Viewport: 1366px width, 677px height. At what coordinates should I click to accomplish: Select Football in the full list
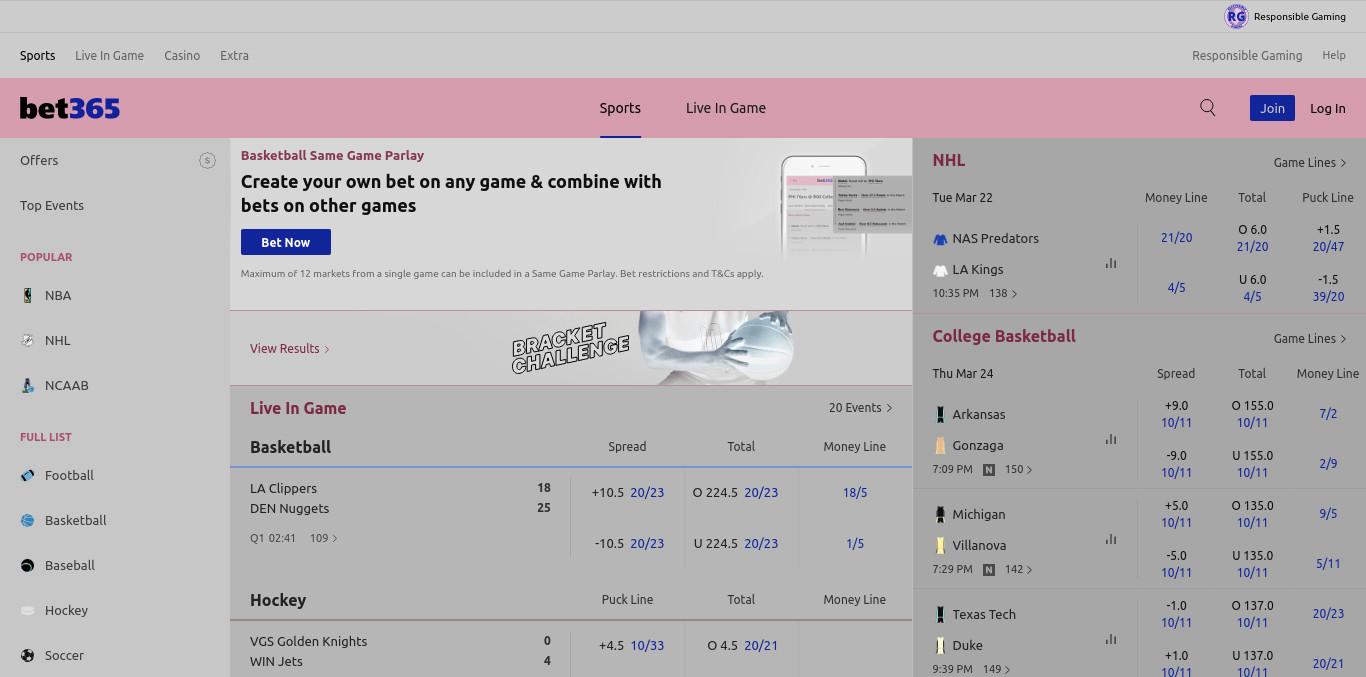point(69,475)
